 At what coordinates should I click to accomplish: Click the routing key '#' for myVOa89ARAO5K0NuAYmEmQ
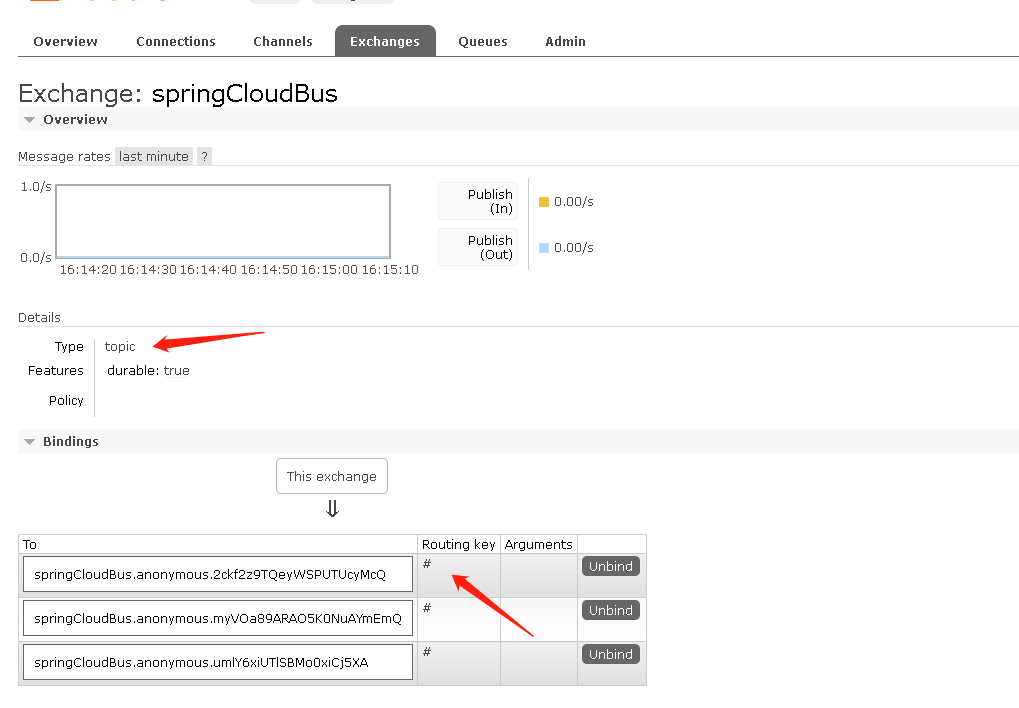click(x=427, y=608)
